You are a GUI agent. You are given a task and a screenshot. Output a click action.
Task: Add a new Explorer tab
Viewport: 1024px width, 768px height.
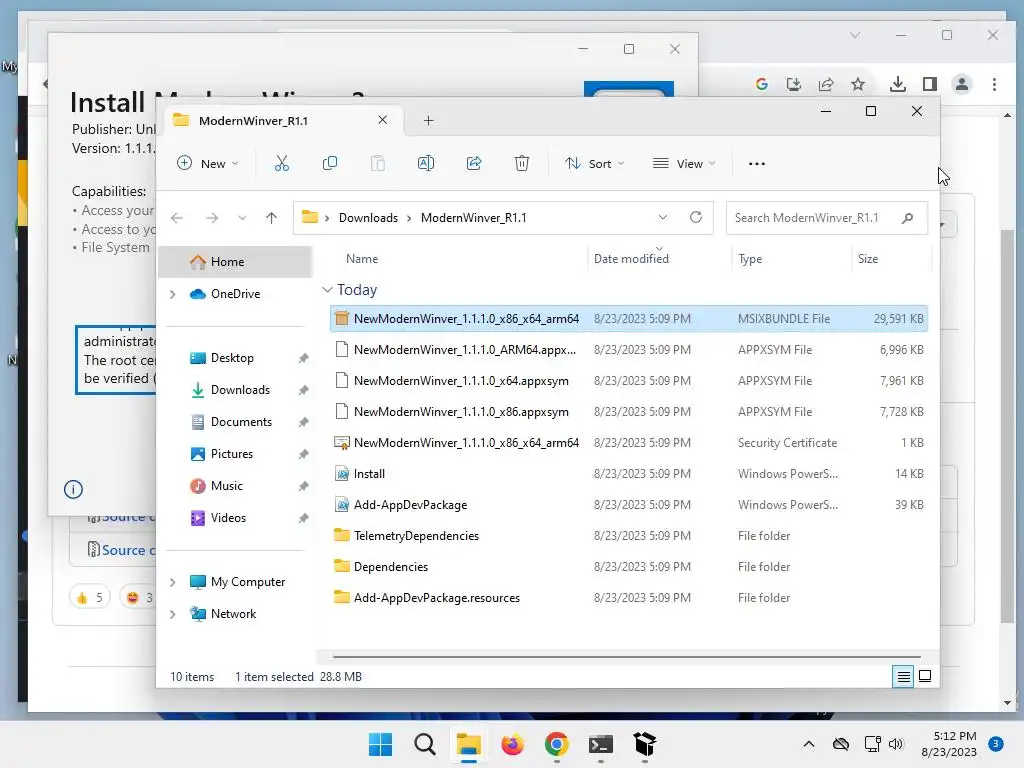pos(428,120)
